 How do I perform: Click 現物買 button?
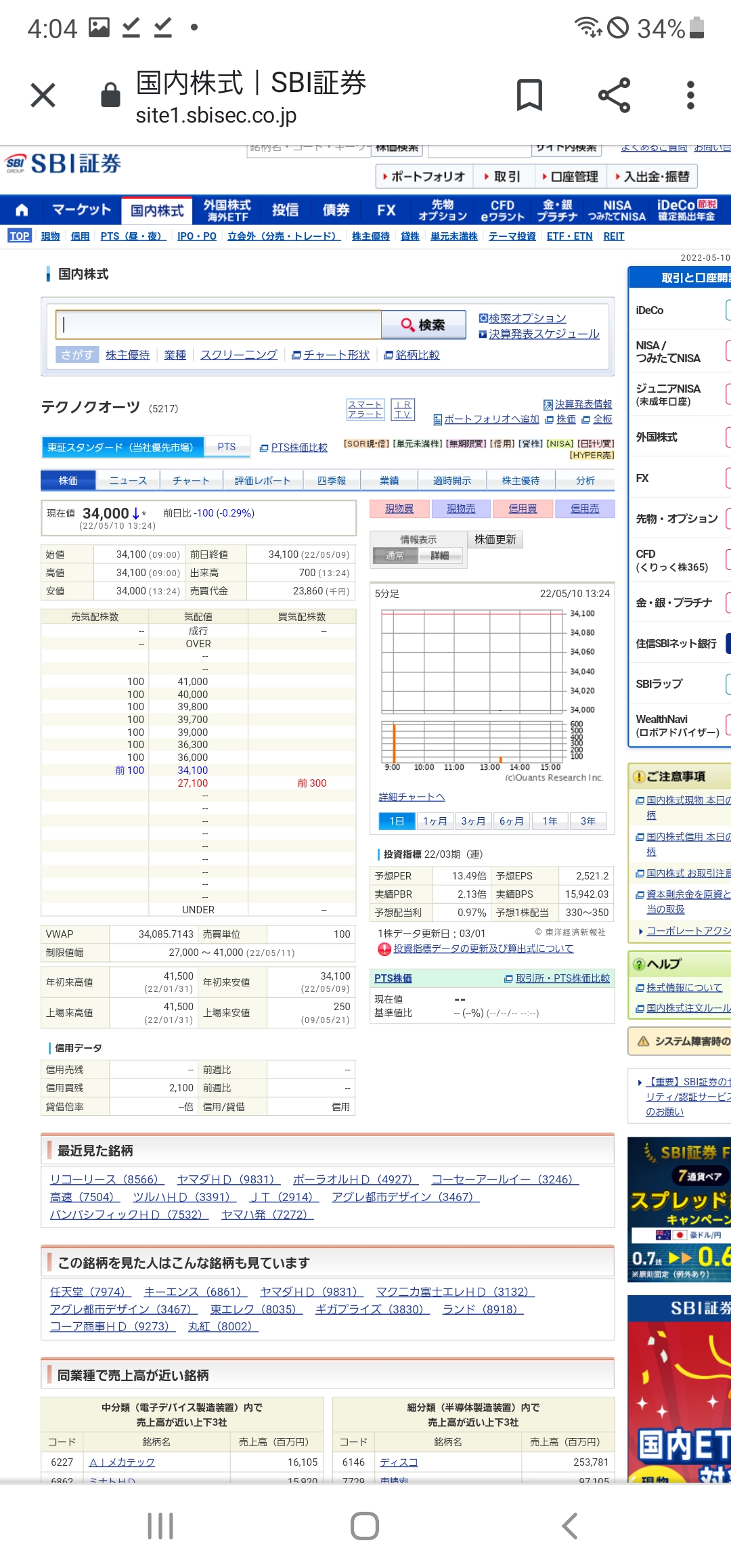pos(399,508)
